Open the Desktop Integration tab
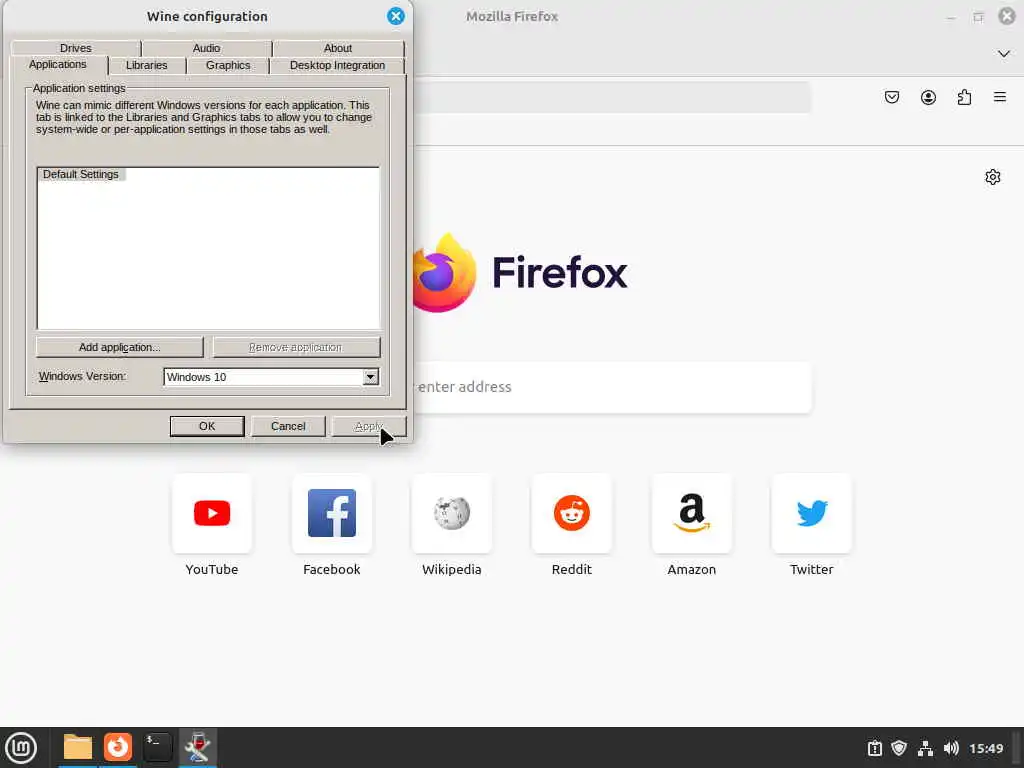The width and height of the screenshot is (1024, 768). (x=338, y=65)
